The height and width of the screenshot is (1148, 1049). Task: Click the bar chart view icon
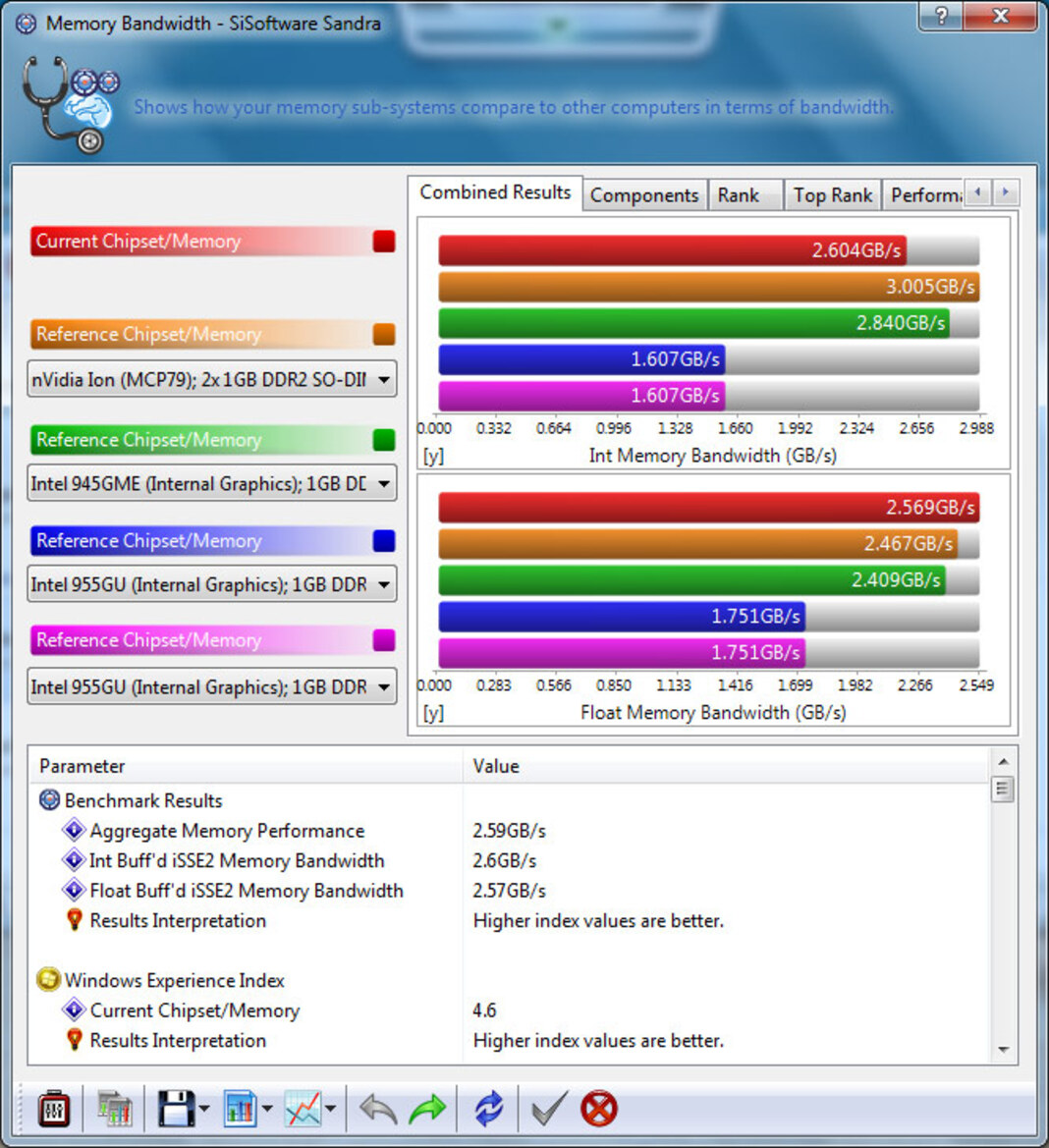point(240,1109)
